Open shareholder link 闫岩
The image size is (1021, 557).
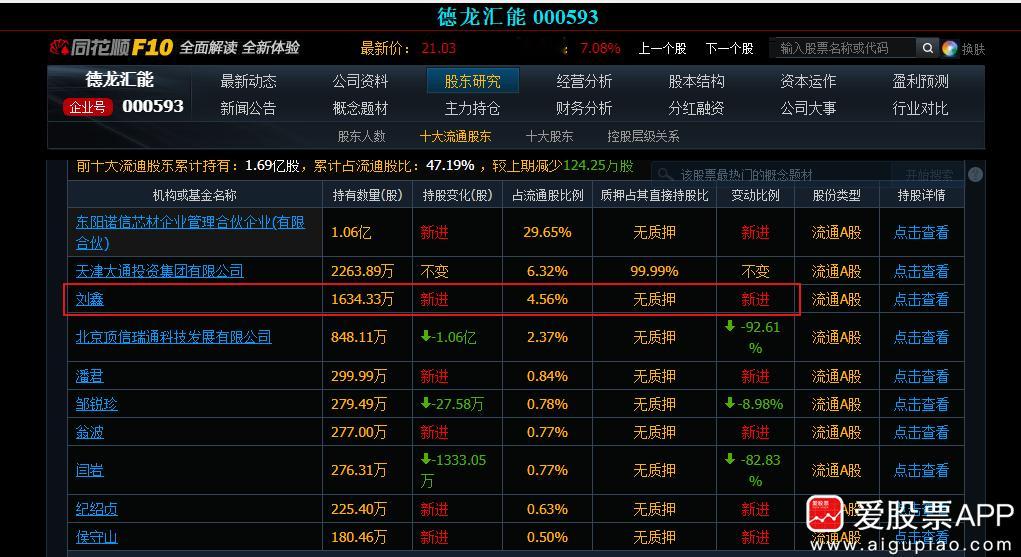coord(89,470)
